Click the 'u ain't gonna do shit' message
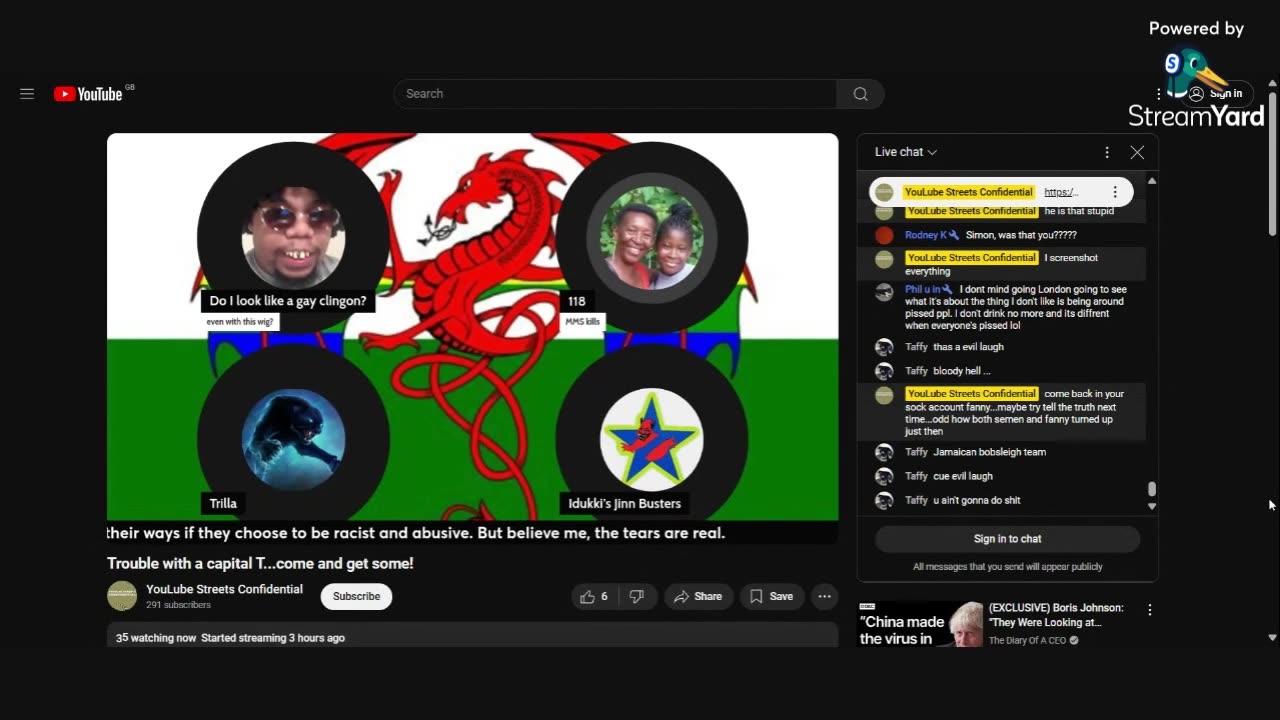Screen dimensions: 1280x720 pyautogui.click(x=977, y=500)
